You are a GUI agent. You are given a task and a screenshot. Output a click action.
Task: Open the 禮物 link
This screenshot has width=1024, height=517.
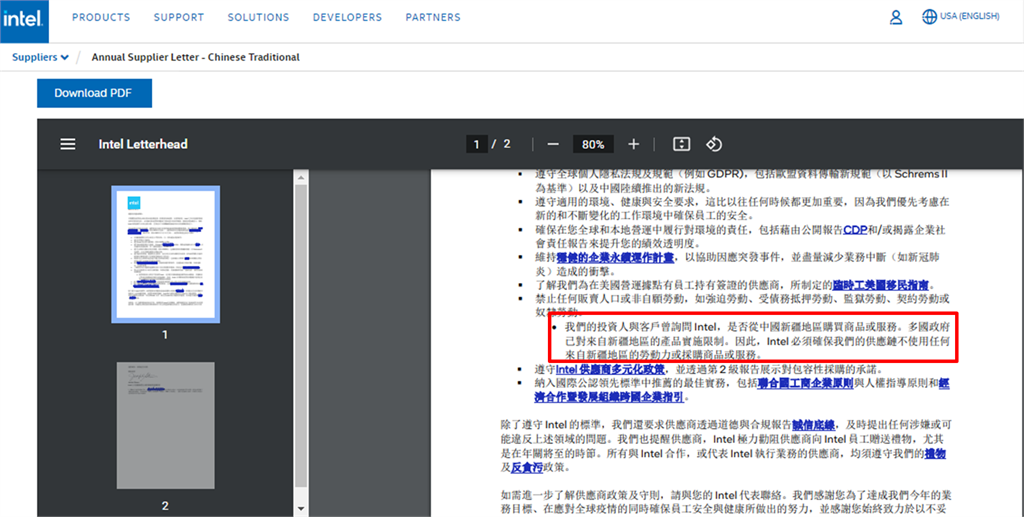click(x=935, y=453)
